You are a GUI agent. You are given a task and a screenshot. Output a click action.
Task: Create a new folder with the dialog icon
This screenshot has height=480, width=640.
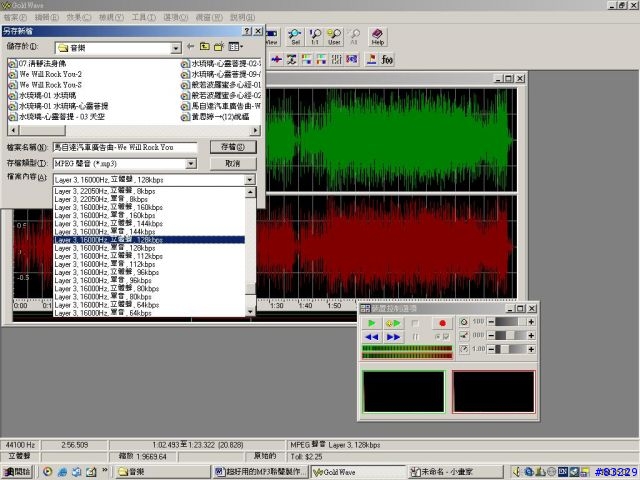tap(219, 47)
